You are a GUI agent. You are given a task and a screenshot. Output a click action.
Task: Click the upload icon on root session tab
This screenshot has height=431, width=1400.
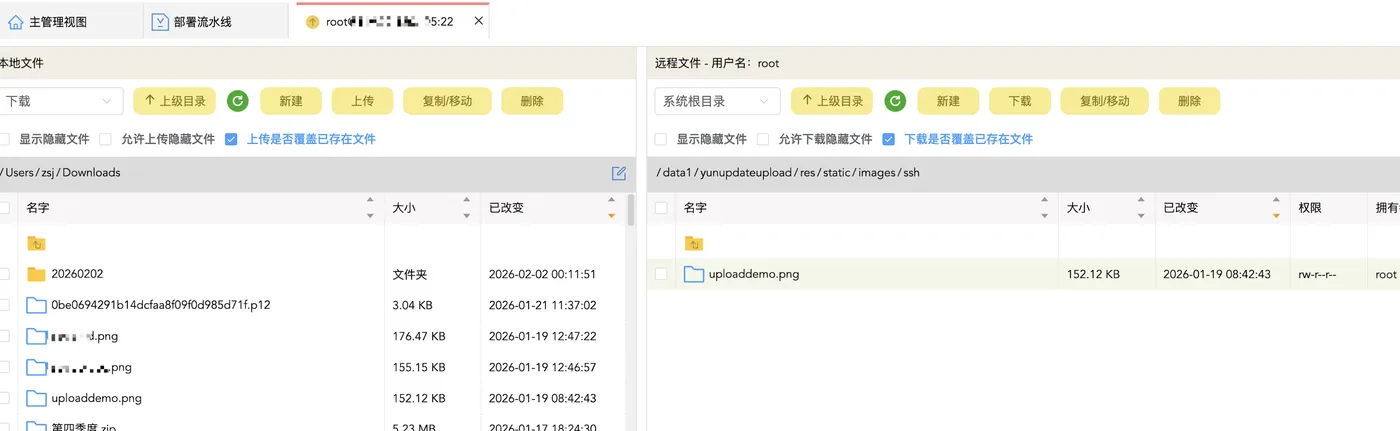[312, 21]
